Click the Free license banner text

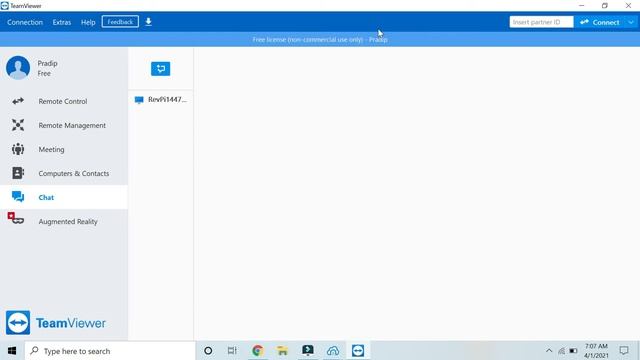[x=320, y=40]
